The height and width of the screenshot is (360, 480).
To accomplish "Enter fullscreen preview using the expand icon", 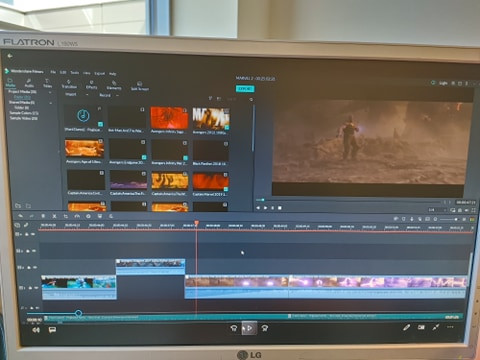I will coord(473,210).
